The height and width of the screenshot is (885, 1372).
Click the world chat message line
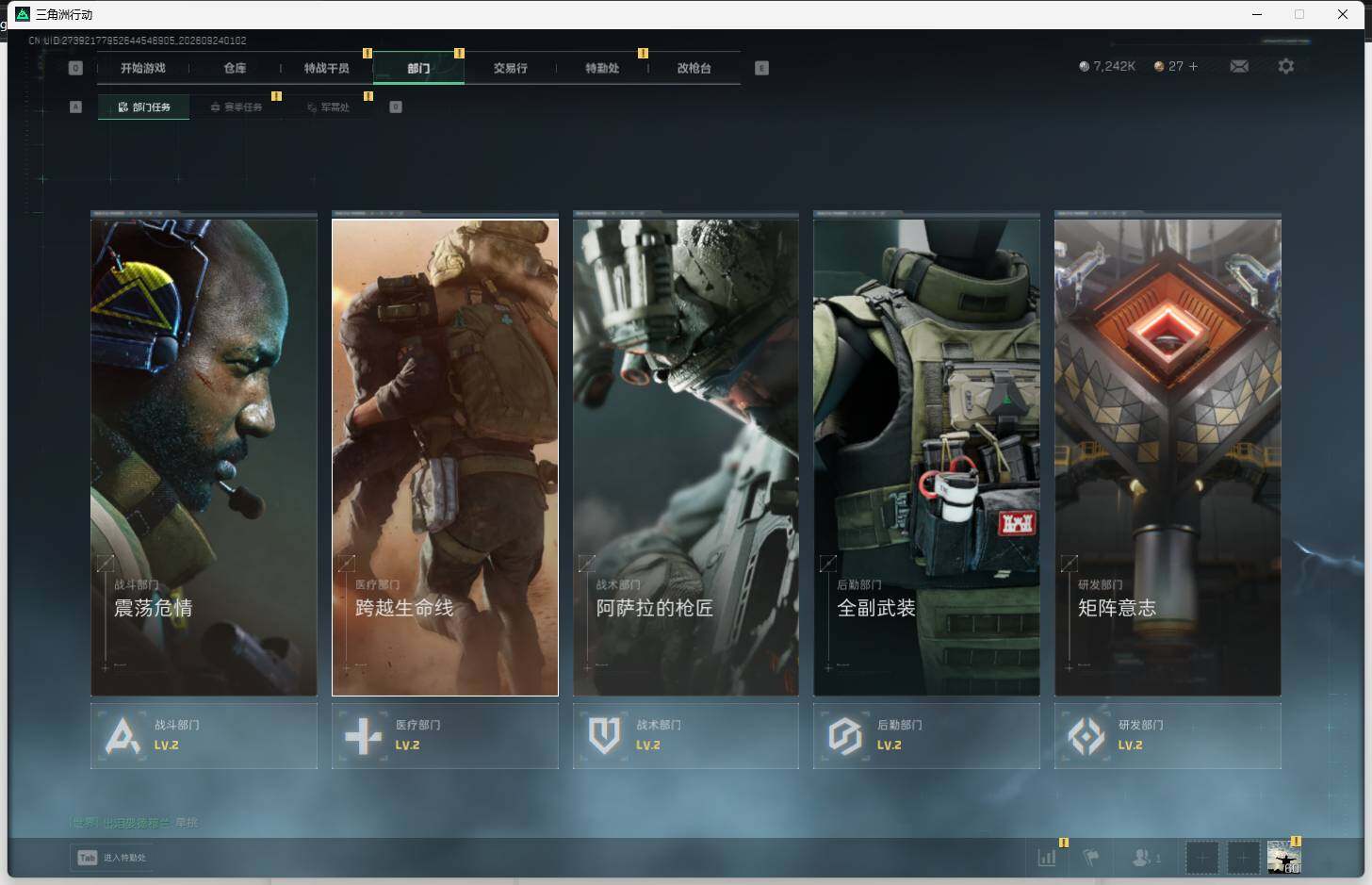pyautogui.click(x=134, y=823)
